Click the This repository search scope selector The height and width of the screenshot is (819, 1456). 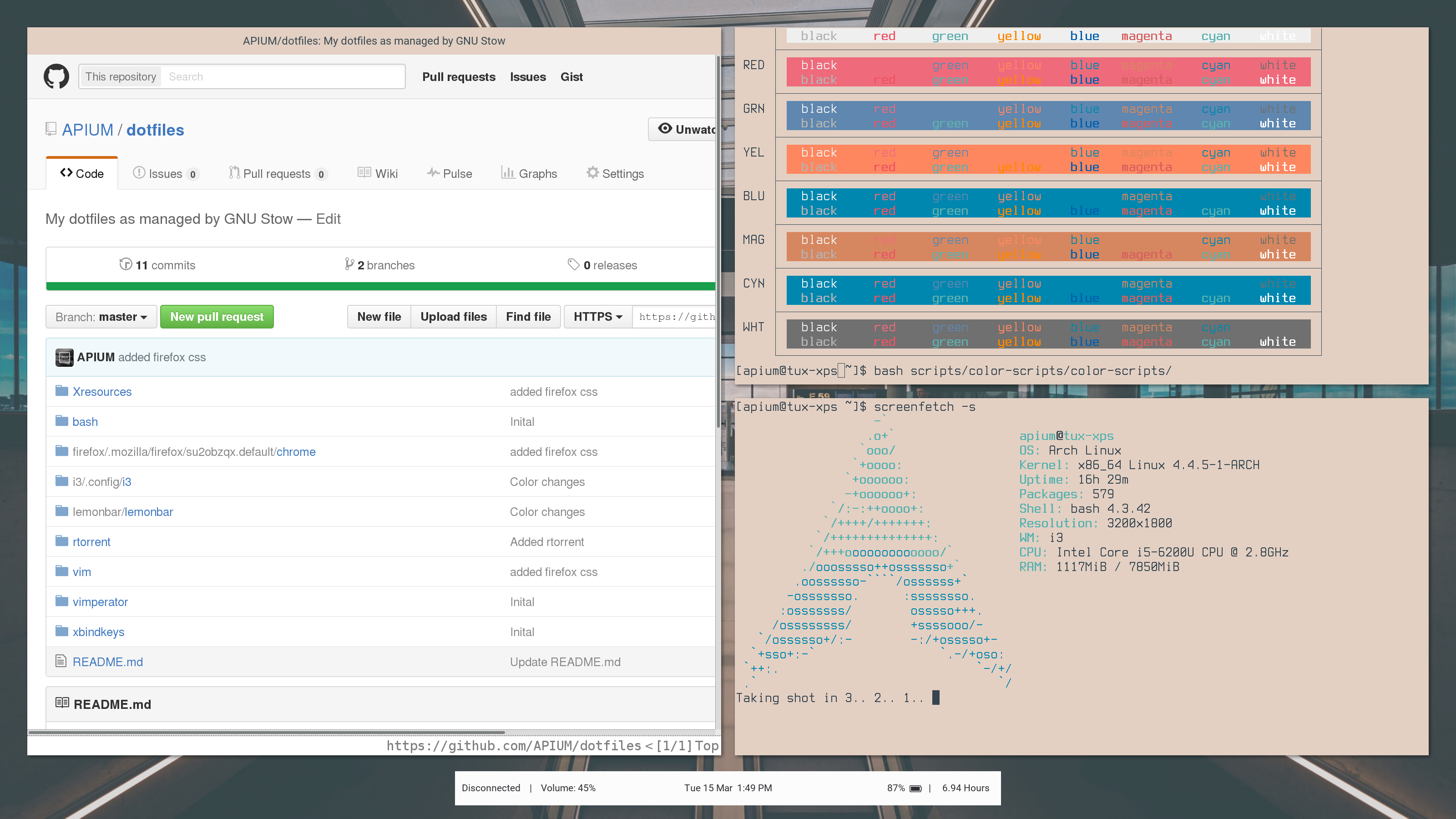(121, 76)
